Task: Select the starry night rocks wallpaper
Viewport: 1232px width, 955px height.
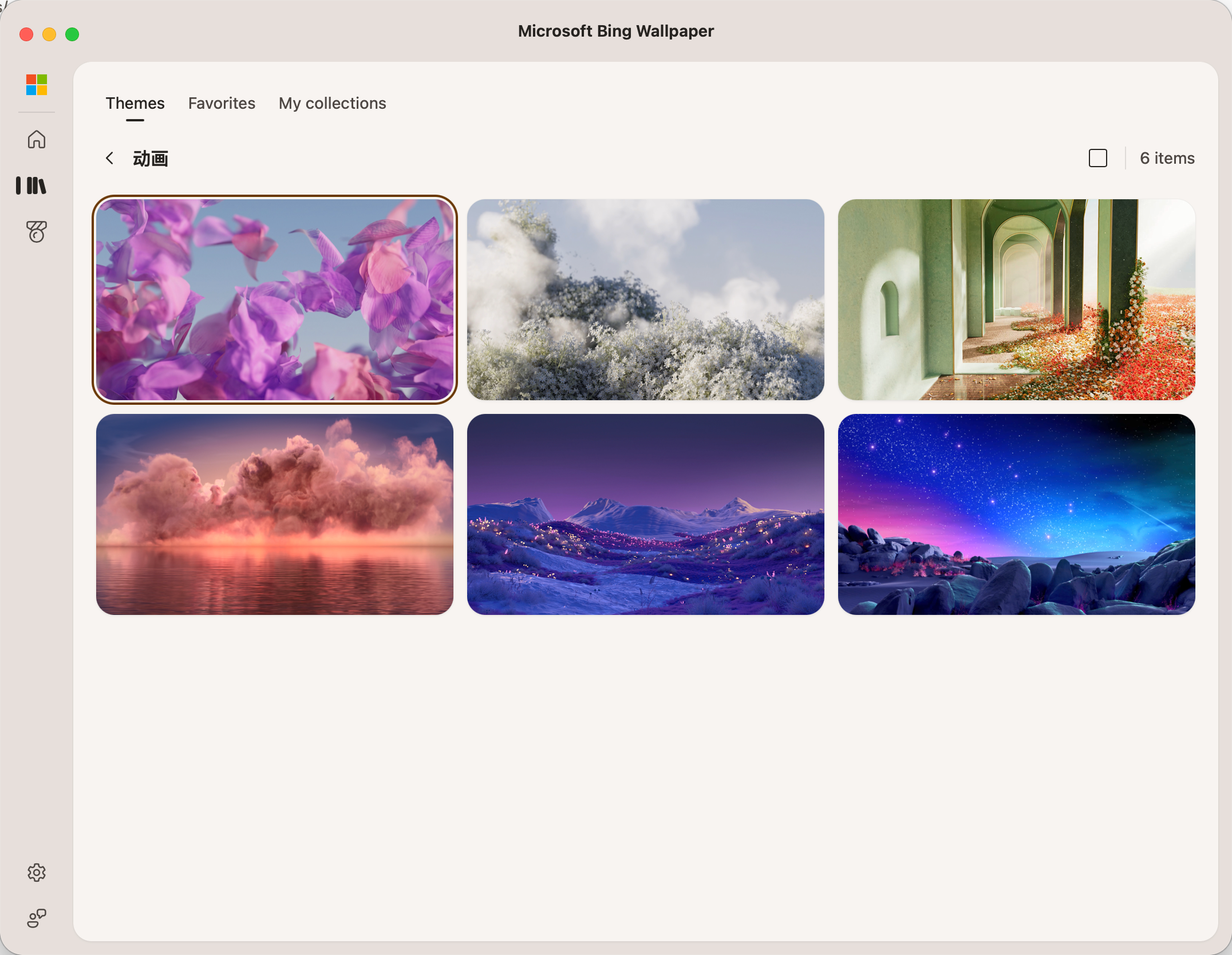Action: point(1017,514)
